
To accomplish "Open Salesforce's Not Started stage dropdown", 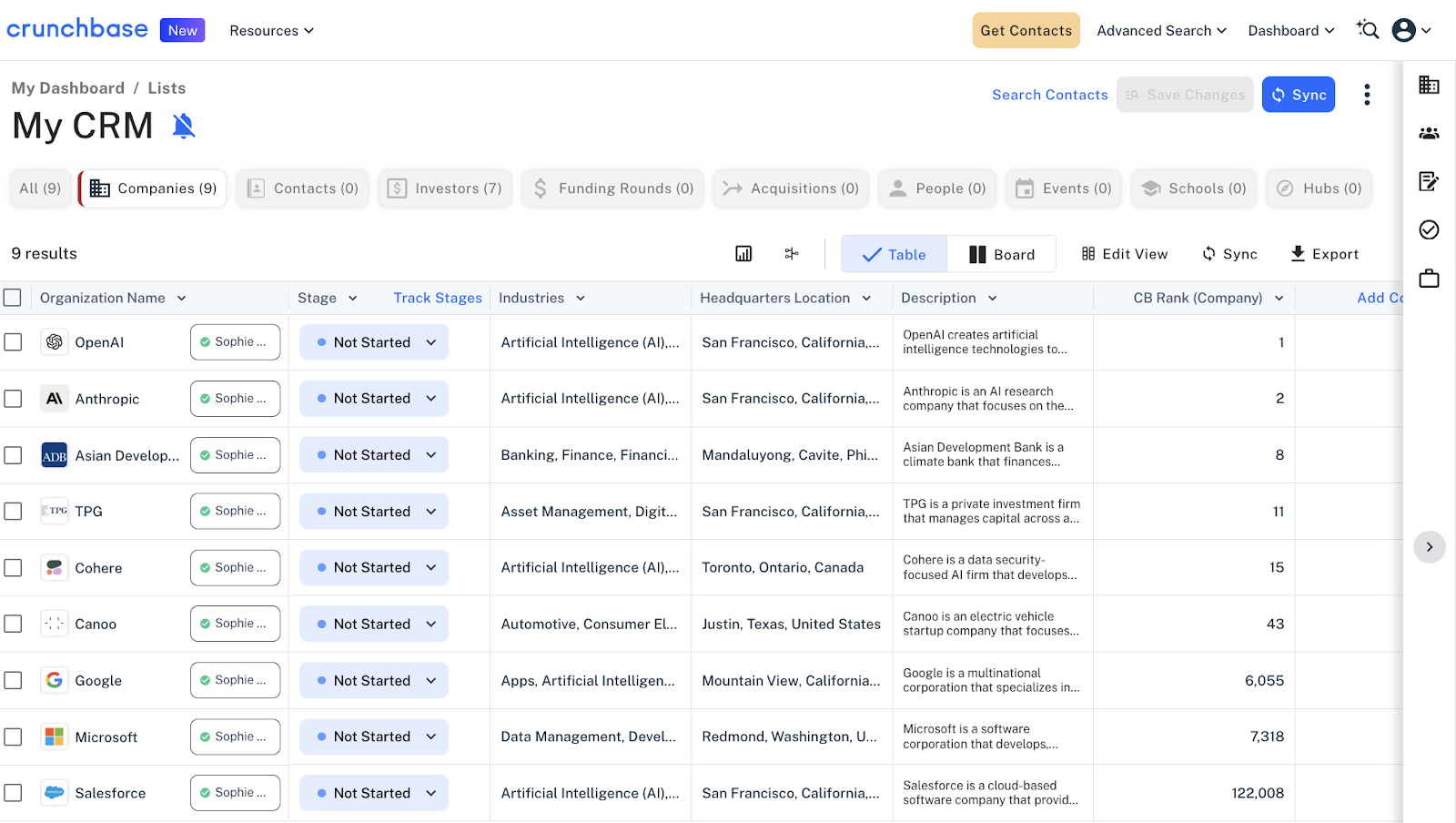I will [374, 793].
